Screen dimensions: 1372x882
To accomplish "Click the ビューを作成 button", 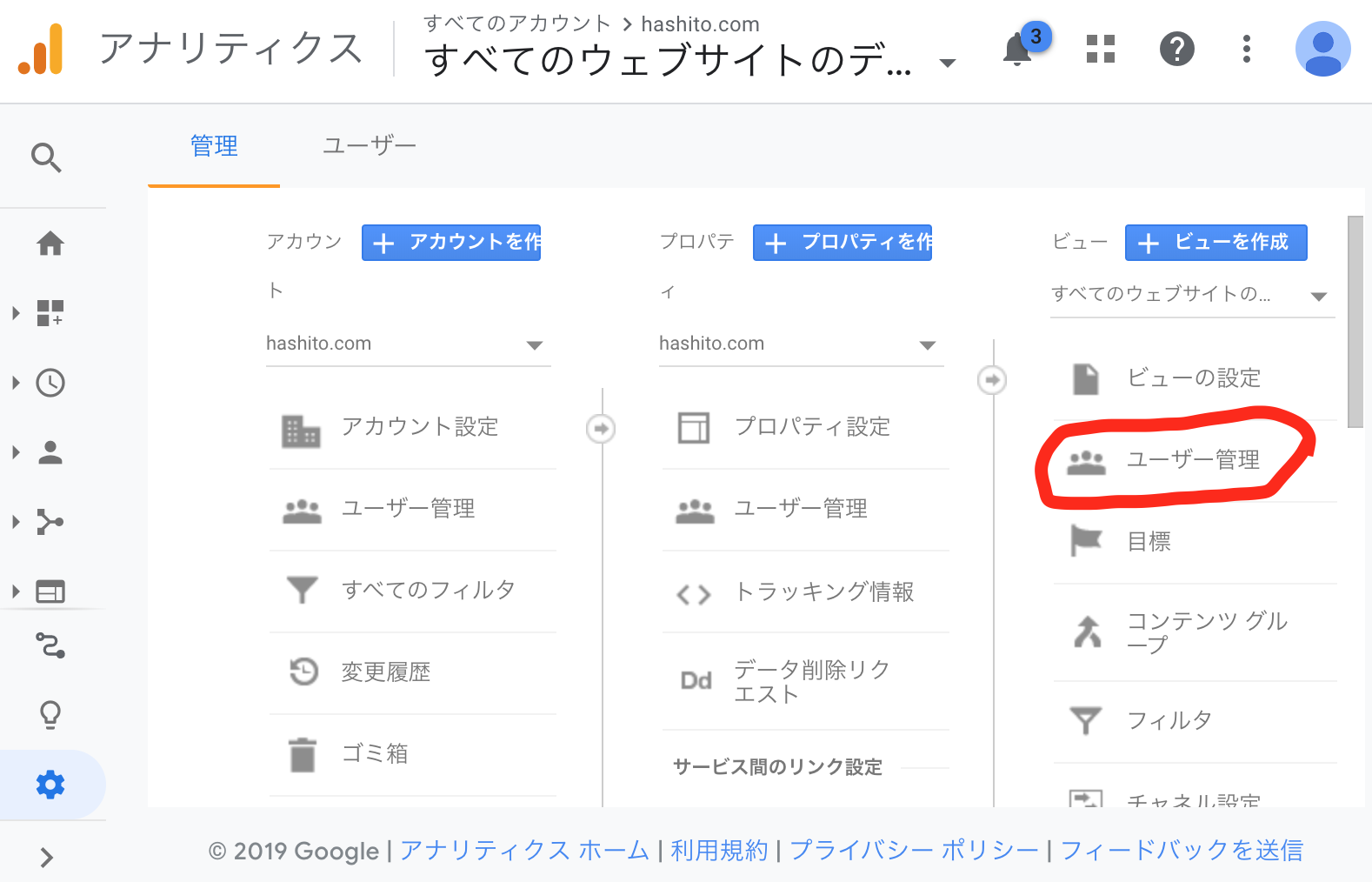I will tap(1215, 243).
